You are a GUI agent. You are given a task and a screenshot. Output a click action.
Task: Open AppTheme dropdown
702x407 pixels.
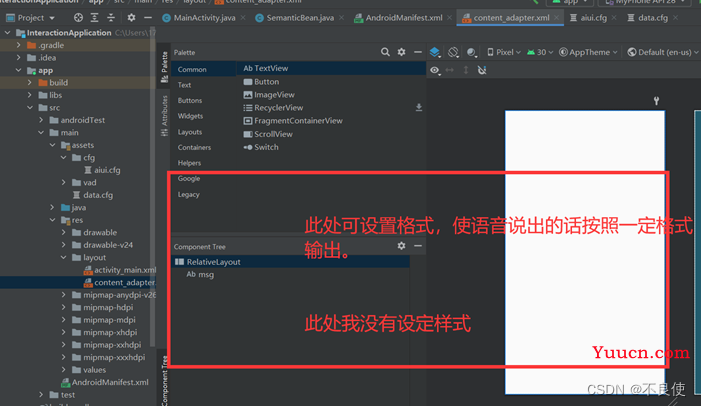click(588, 52)
